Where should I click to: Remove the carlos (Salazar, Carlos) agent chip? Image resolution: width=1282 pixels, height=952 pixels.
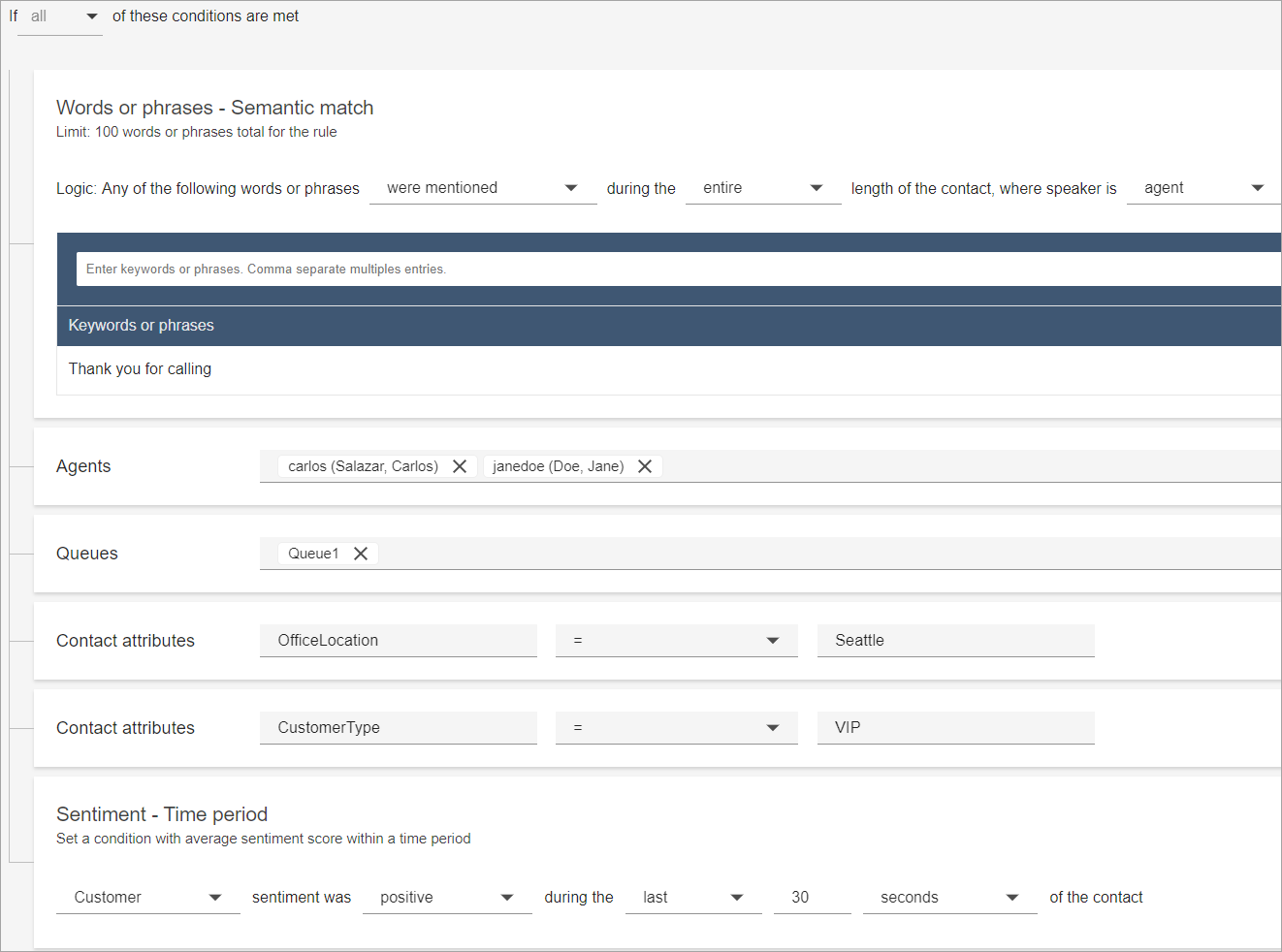(460, 466)
